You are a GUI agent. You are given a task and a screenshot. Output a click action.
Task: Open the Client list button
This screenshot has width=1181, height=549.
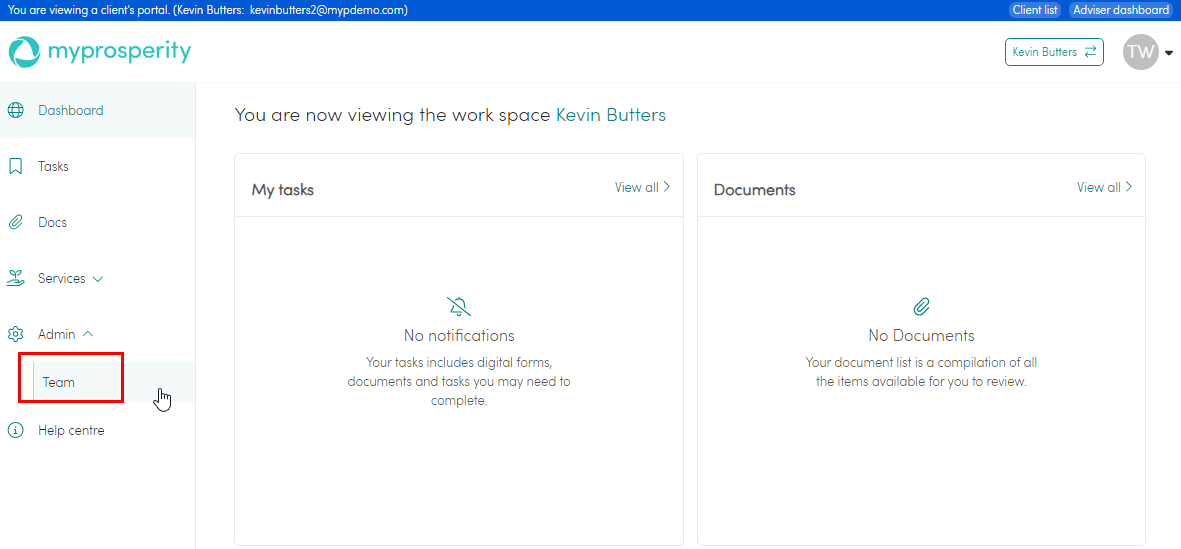click(1034, 10)
